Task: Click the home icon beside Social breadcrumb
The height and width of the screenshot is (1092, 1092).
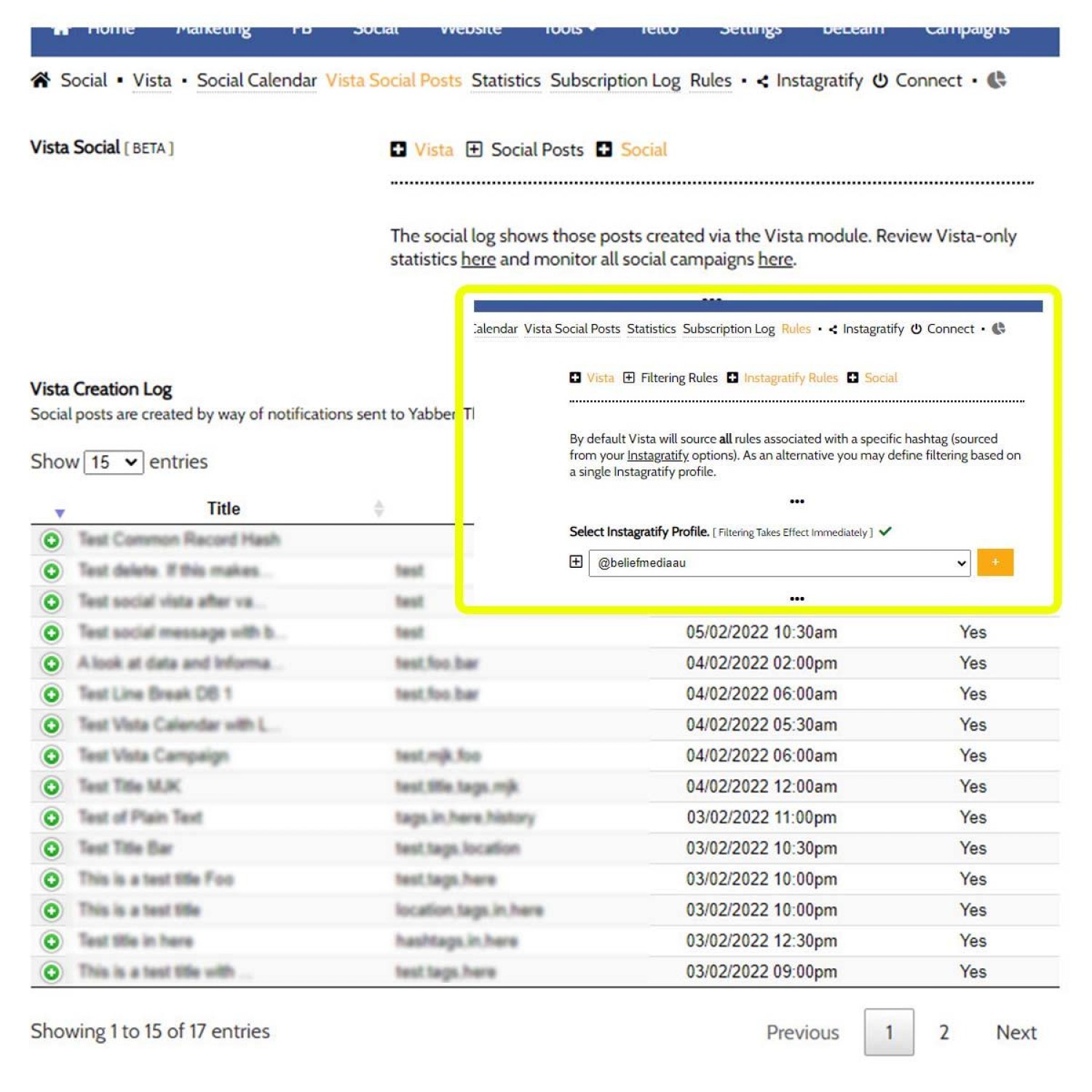Action: click(x=41, y=80)
